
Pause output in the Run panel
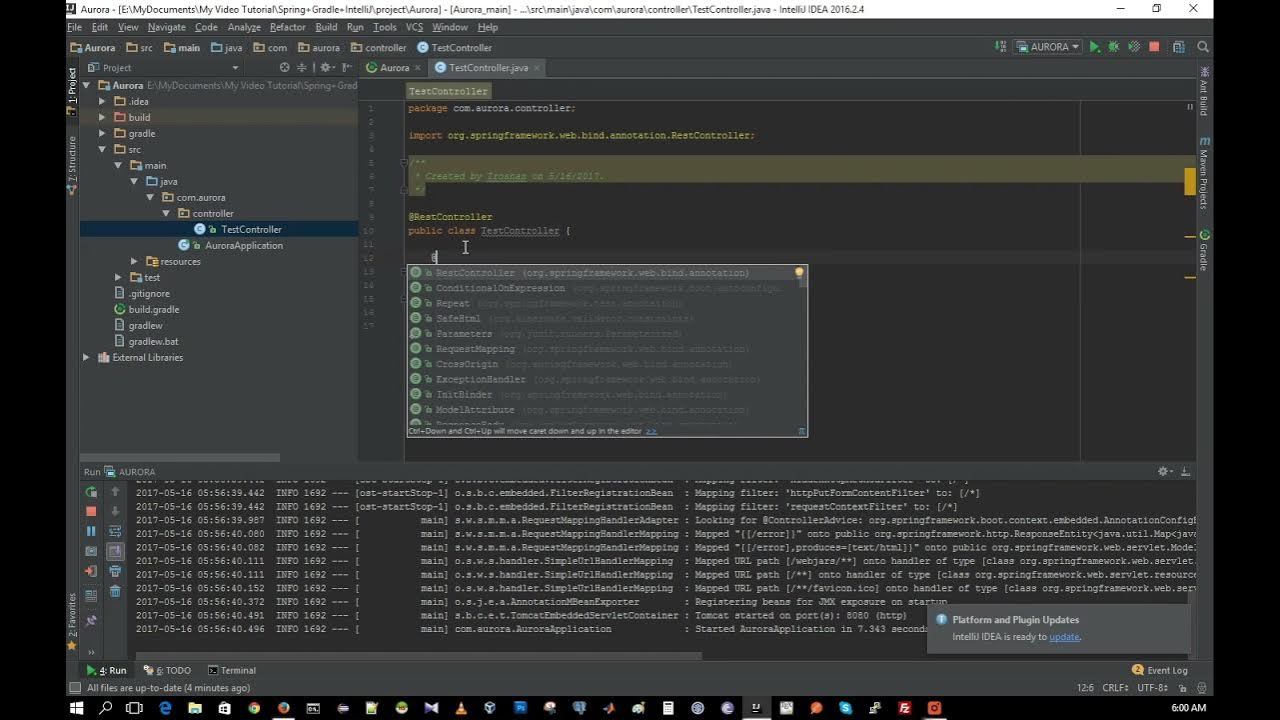(x=91, y=531)
